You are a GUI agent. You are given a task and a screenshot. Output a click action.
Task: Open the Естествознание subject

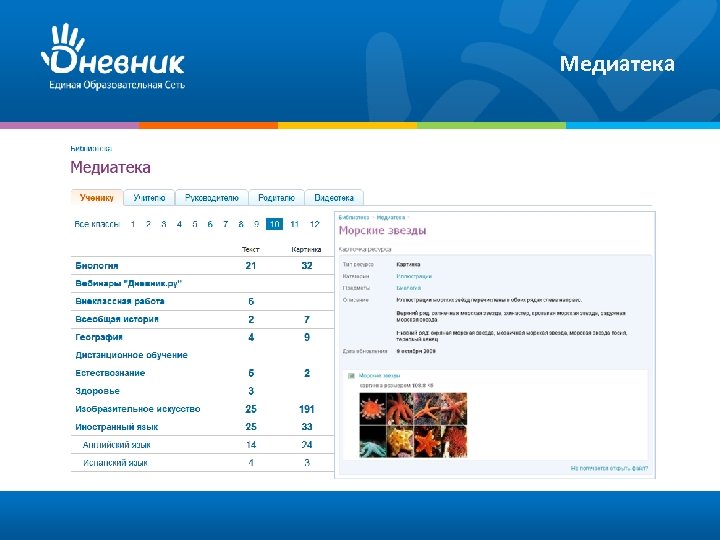click(110, 373)
